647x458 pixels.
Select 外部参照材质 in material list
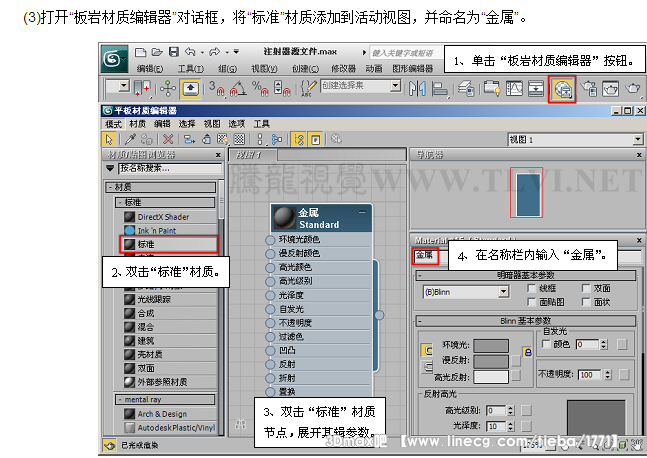point(170,382)
